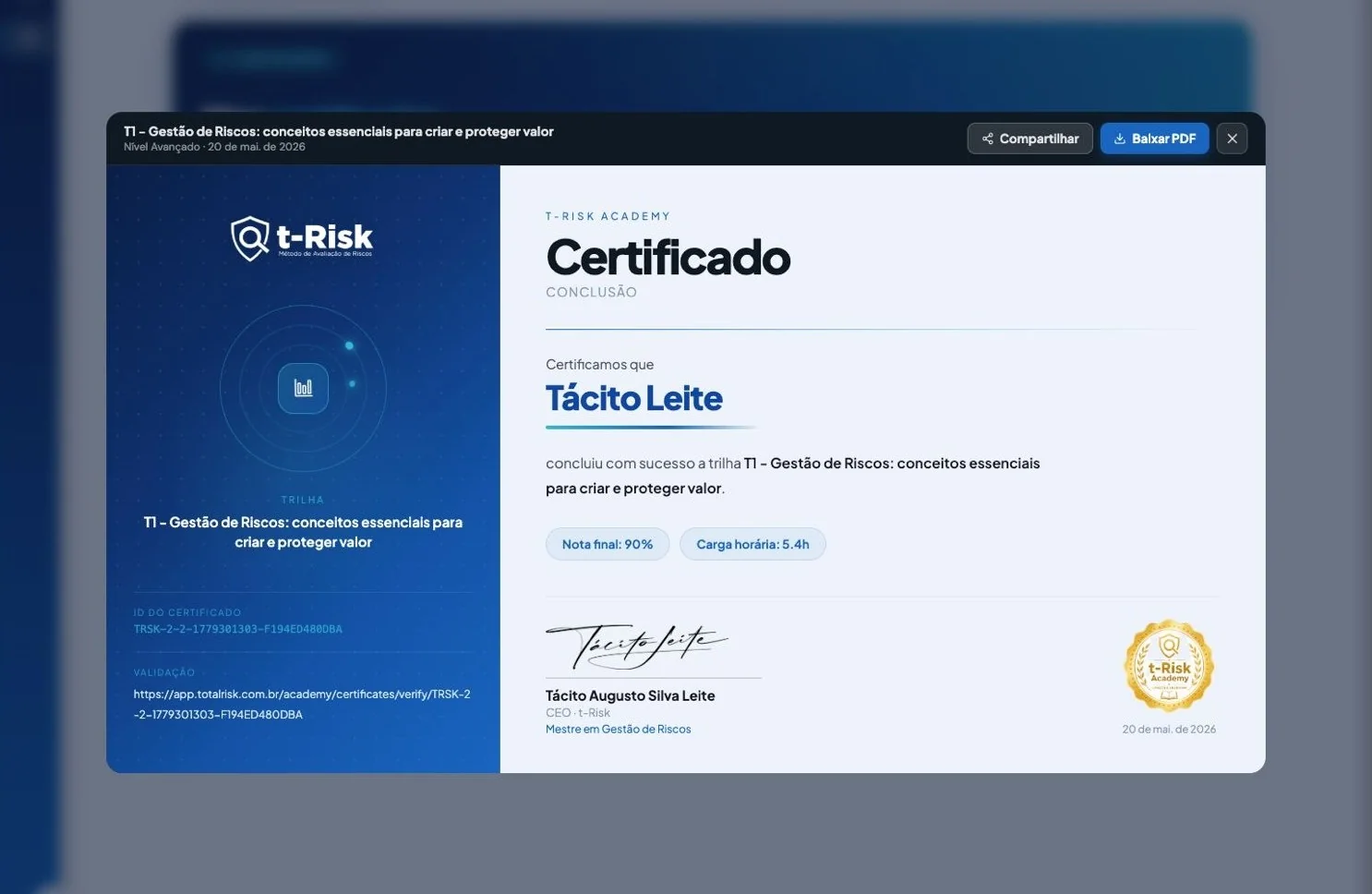Click the download icon inside Baixar PDF

(1120, 139)
